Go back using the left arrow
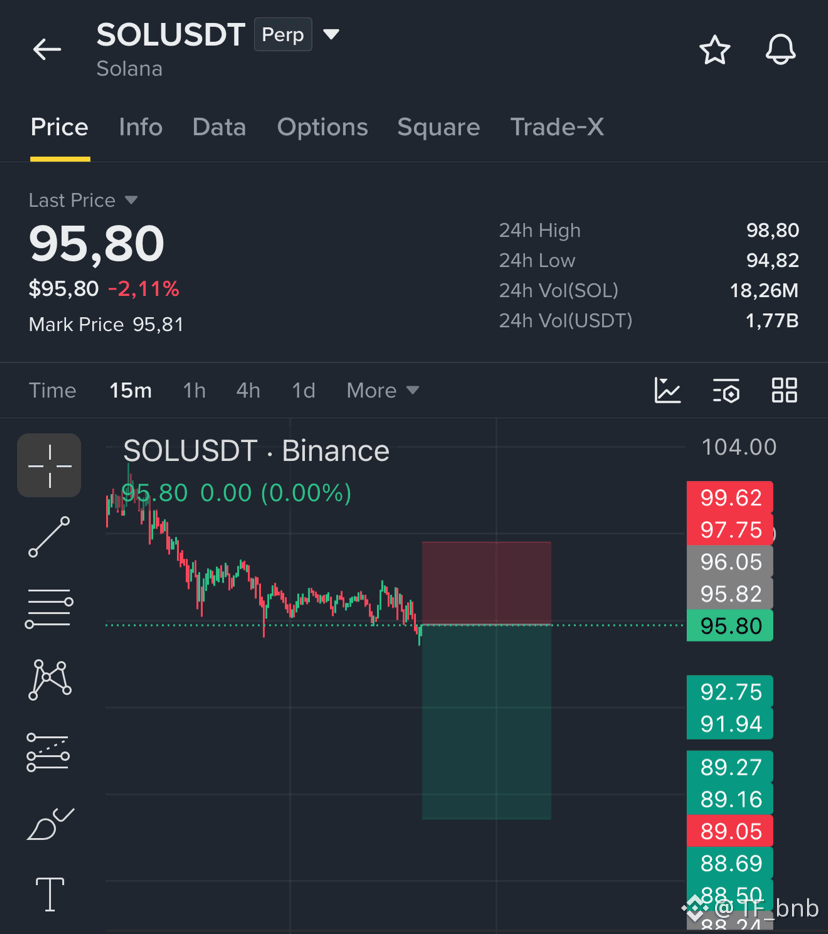The width and height of the screenshot is (828, 934). [47, 49]
